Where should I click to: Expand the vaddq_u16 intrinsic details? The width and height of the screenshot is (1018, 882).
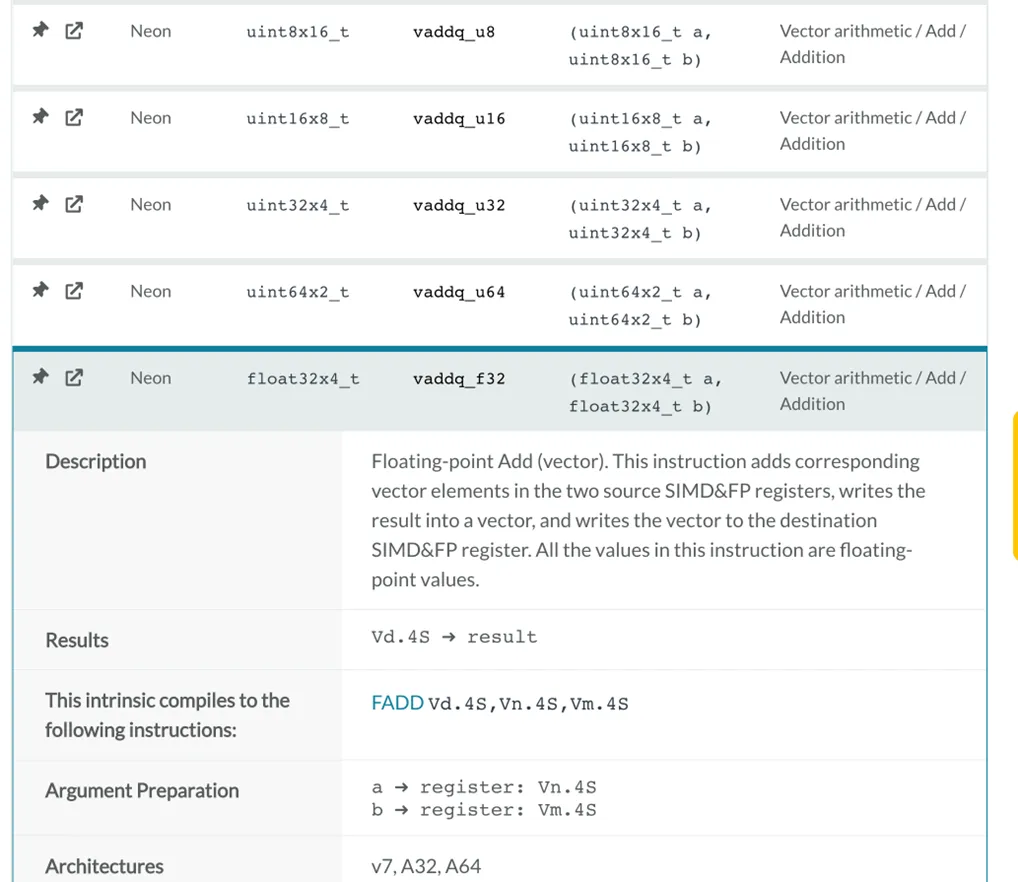click(x=459, y=119)
